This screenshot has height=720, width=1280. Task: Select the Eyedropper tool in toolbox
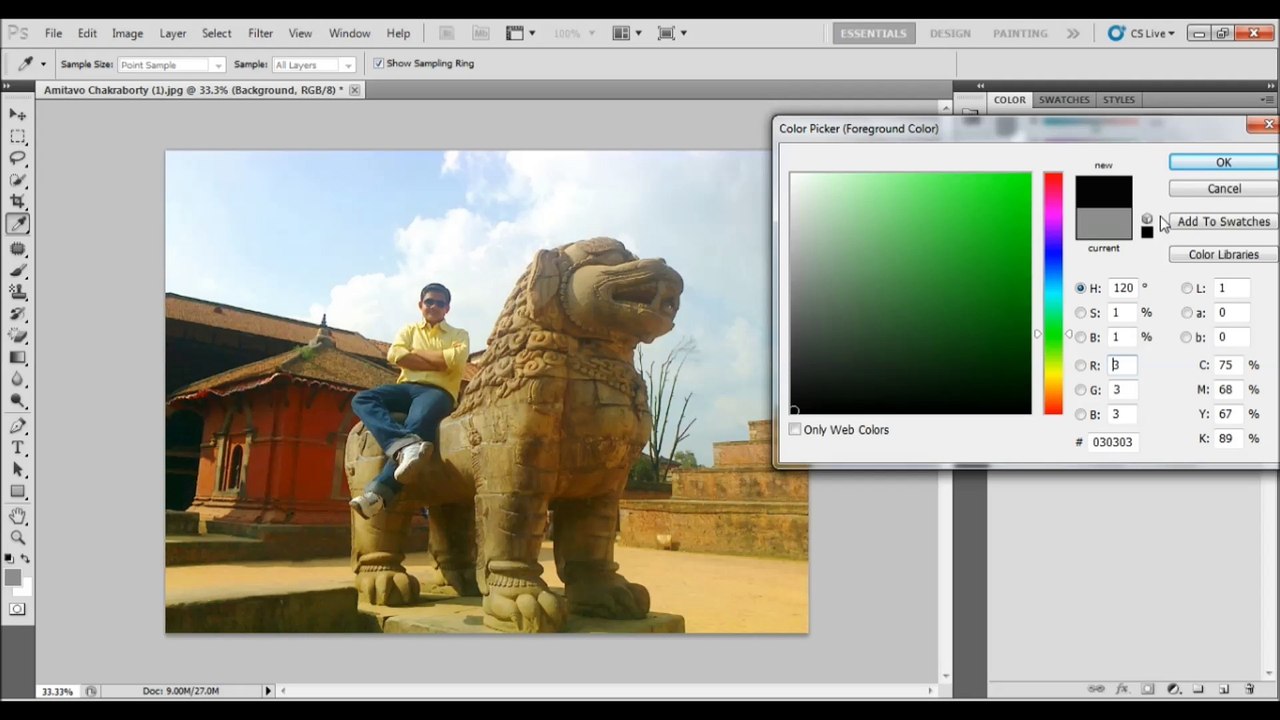pyautogui.click(x=18, y=224)
